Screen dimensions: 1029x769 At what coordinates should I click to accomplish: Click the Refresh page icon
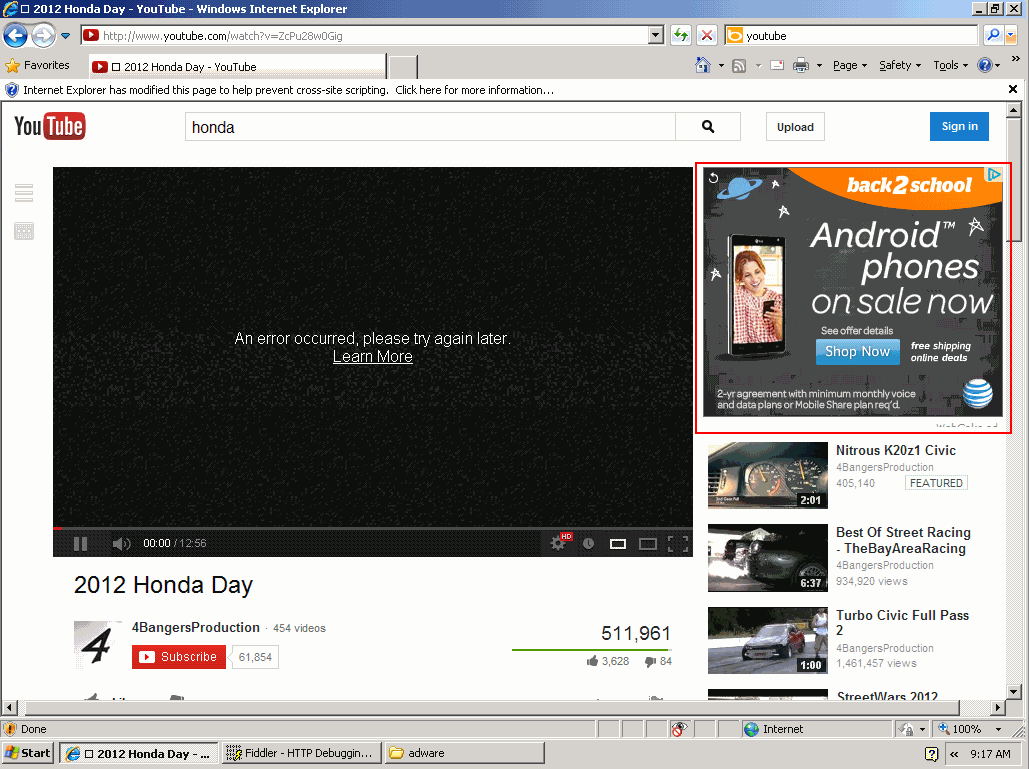(x=681, y=35)
